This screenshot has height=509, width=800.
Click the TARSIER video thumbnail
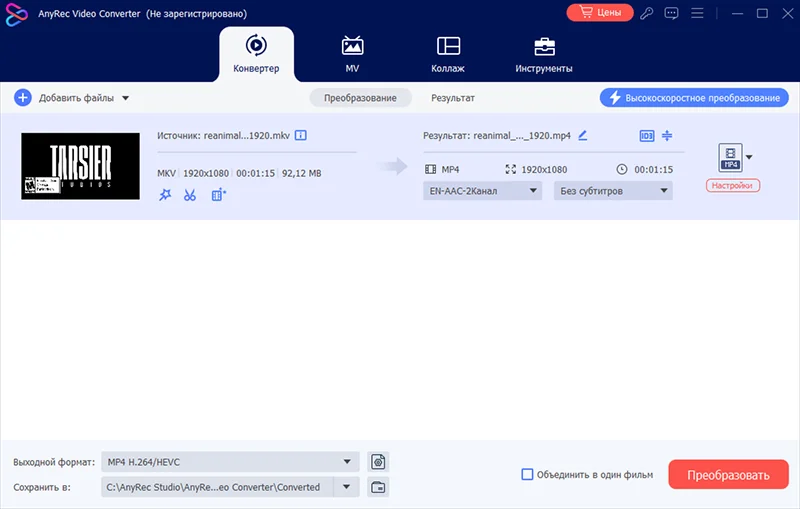(81, 166)
